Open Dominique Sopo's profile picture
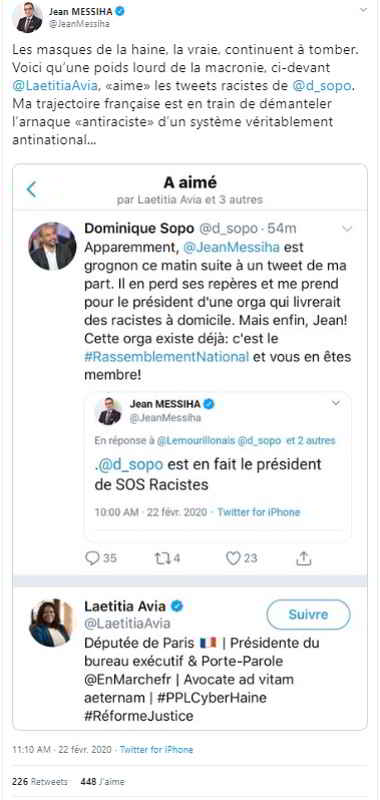 tap(53, 246)
